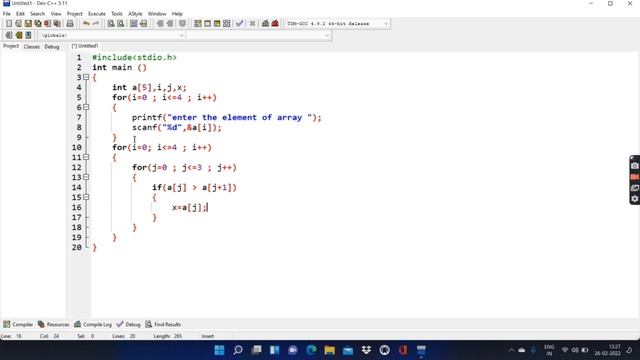Open the Compiler bottom panel tab
The image size is (640, 360).
click(18, 324)
